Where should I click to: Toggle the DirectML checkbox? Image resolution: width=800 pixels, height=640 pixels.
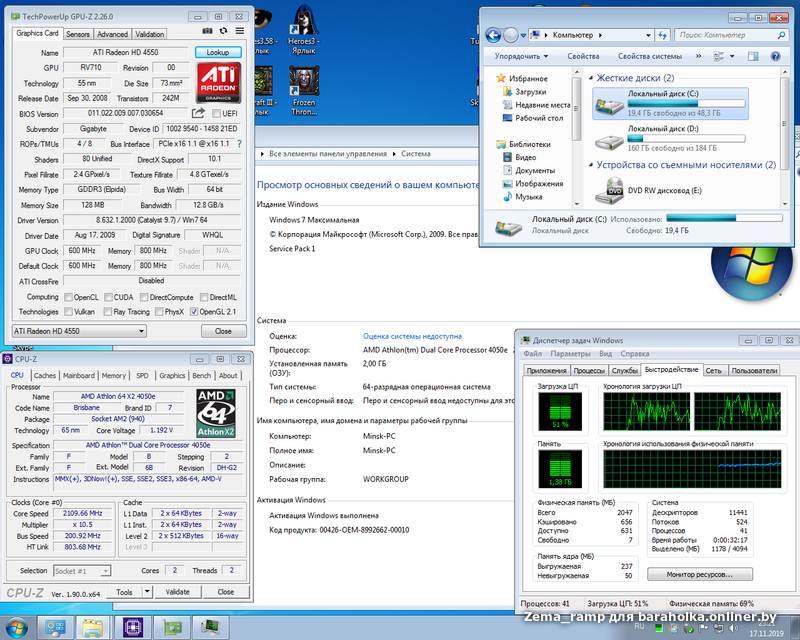tap(204, 297)
